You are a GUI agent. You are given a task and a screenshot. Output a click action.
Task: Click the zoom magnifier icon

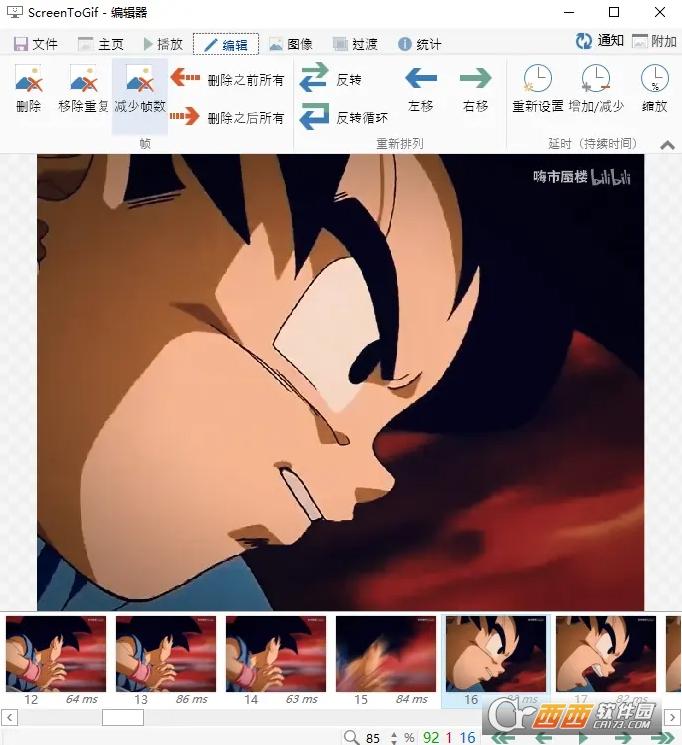coord(351,737)
